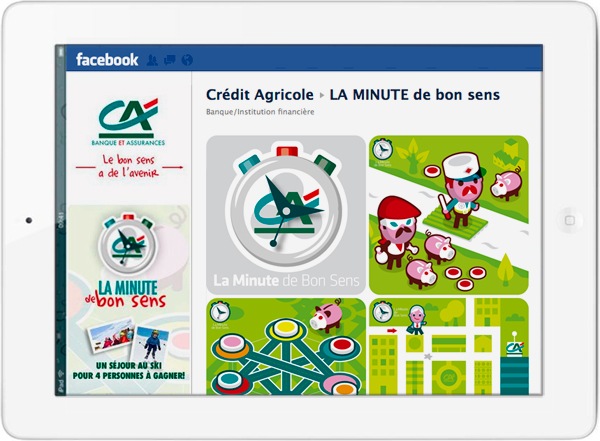This screenshot has height=441, width=600.
Task: Click the small stopwatch icon on Eiffel tower tile
Action: click(220, 312)
